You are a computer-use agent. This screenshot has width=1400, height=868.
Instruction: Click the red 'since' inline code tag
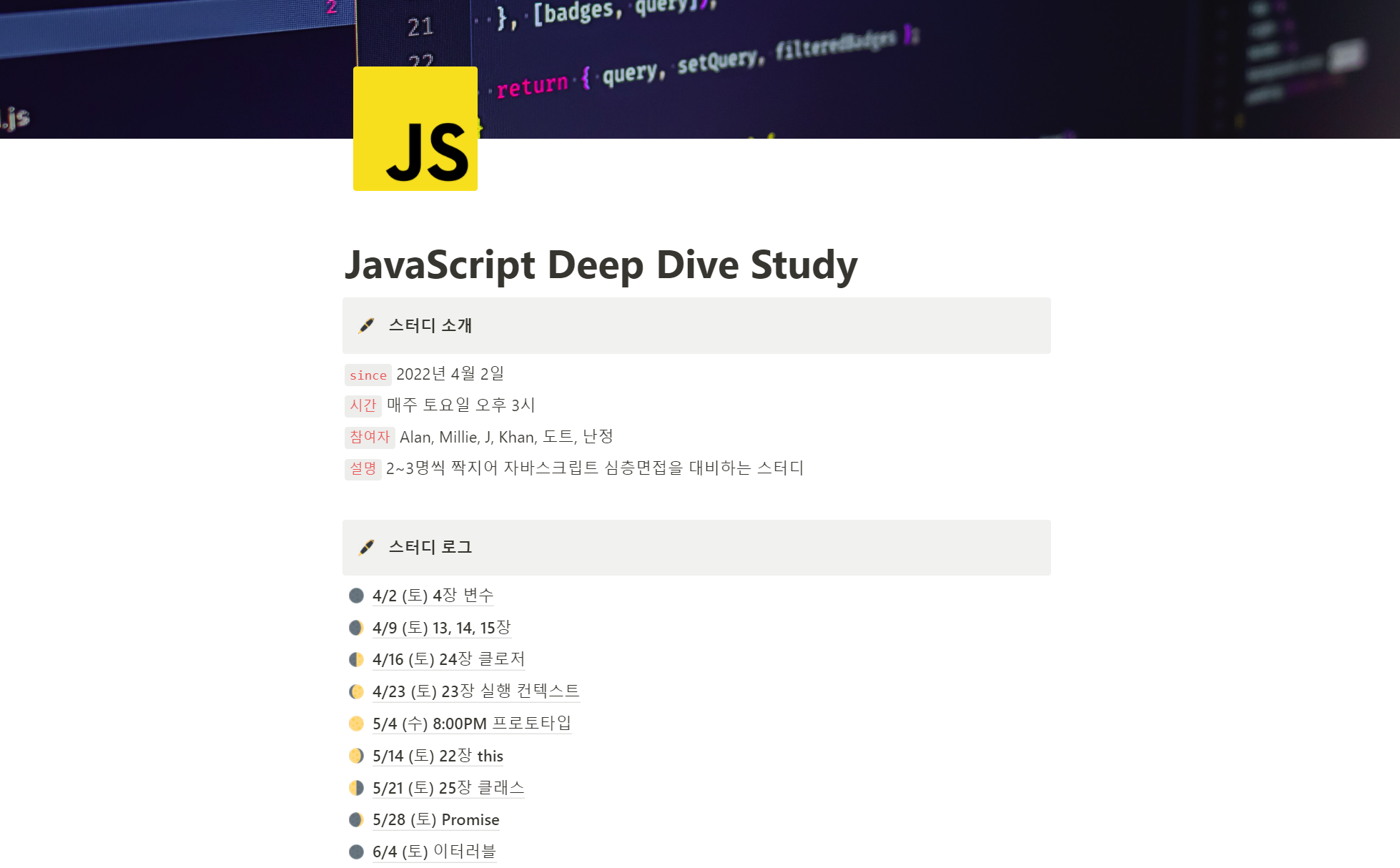click(x=368, y=375)
